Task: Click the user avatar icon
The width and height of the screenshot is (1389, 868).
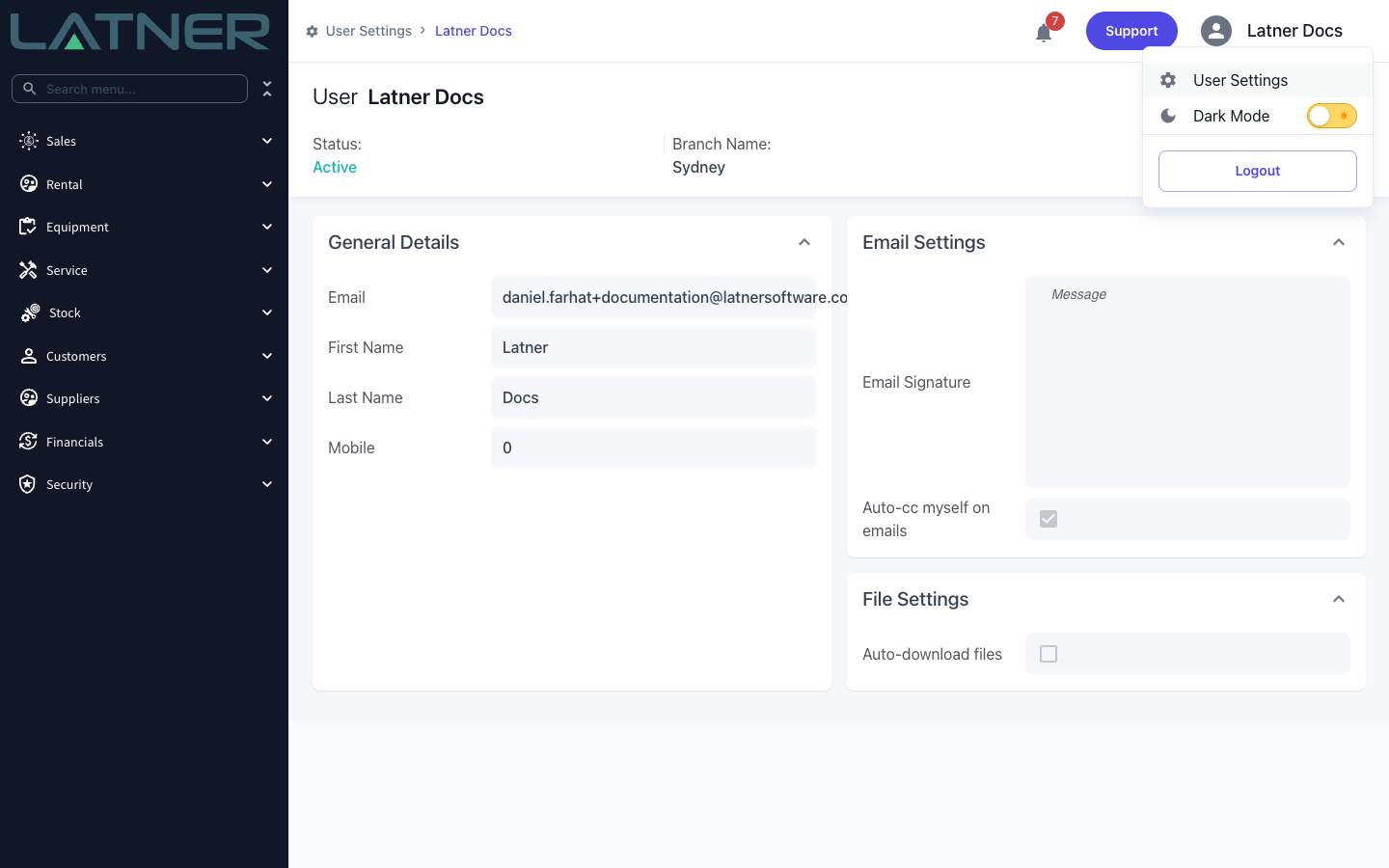Action: 1216,31
